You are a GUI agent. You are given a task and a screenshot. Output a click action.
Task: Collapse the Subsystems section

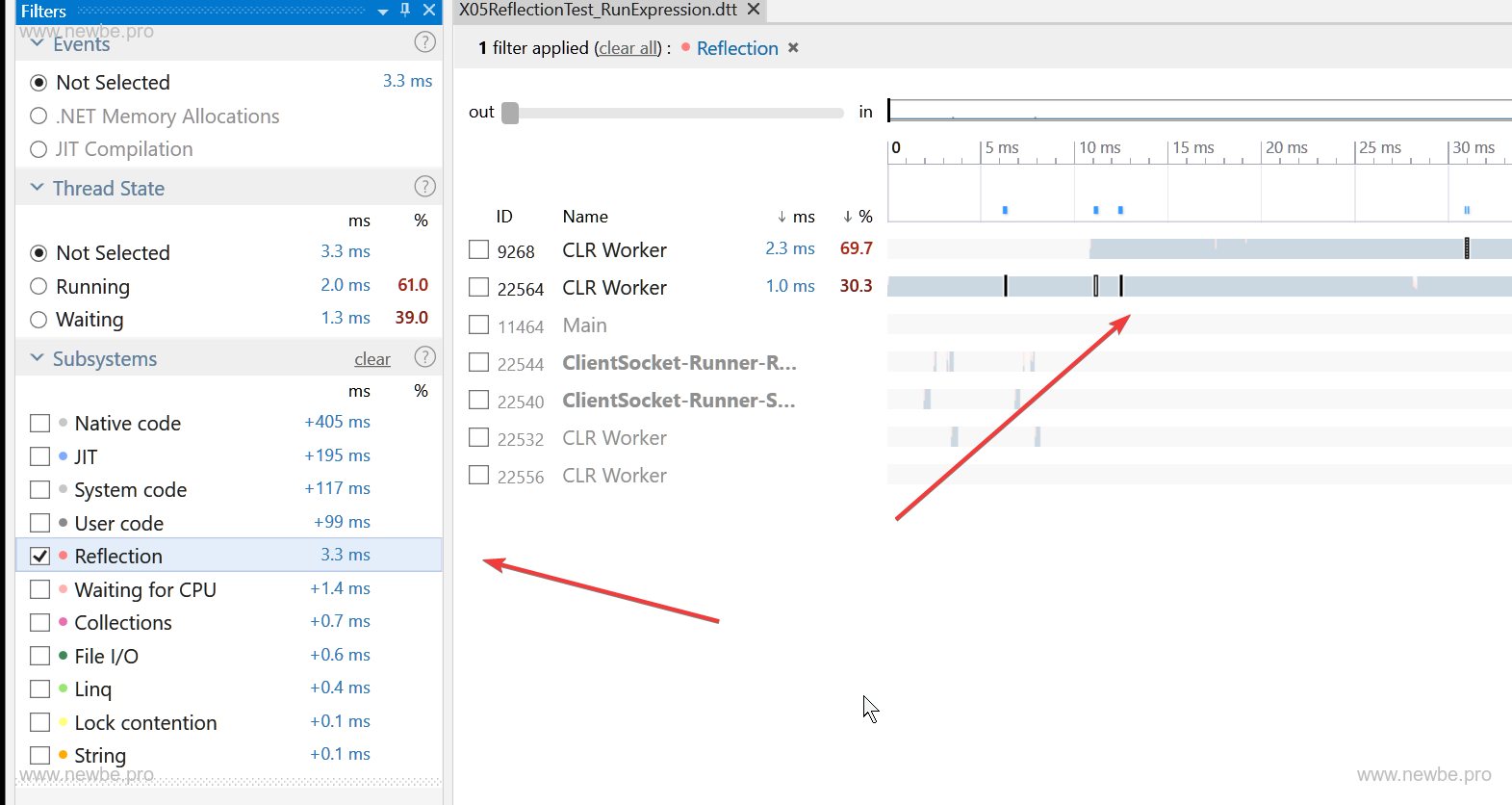pyautogui.click(x=37, y=358)
